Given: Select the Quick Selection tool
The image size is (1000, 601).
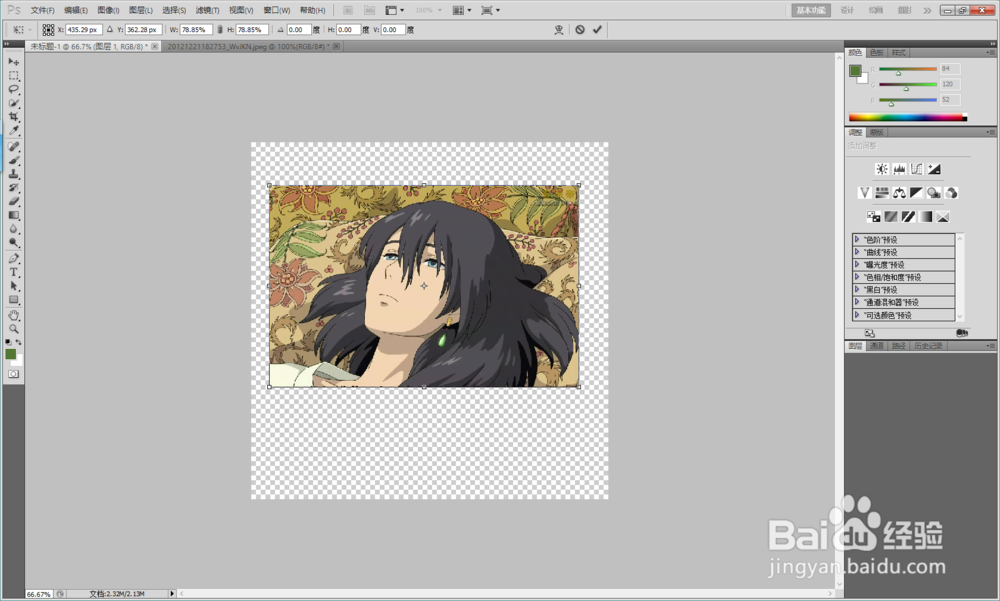Looking at the screenshot, I should pyautogui.click(x=13, y=103).
